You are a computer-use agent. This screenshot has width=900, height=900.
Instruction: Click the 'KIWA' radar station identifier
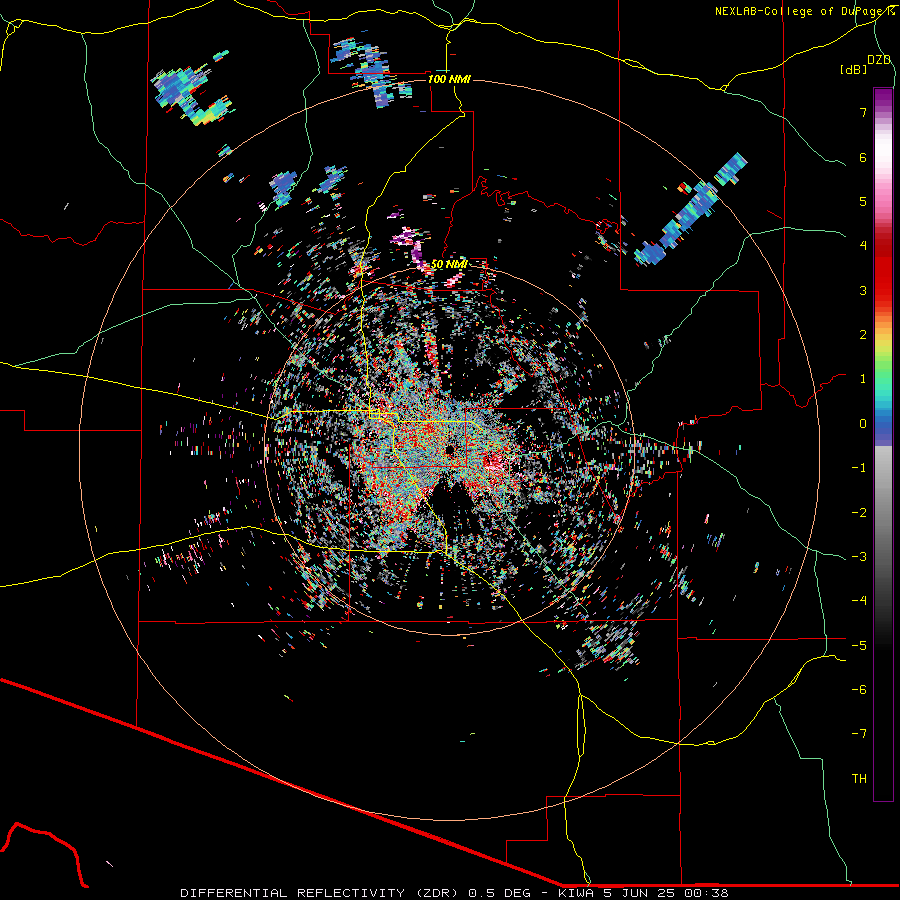pos(577,893)
